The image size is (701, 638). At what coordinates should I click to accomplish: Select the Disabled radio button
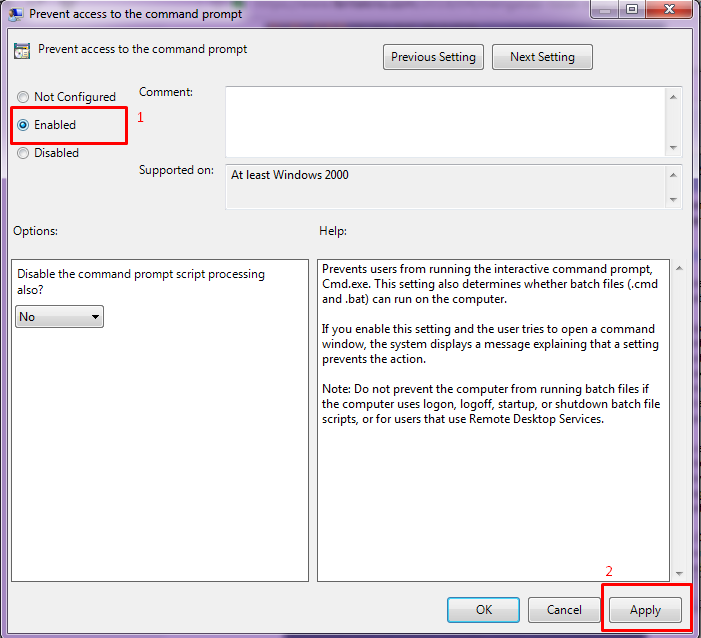point(23,153)
